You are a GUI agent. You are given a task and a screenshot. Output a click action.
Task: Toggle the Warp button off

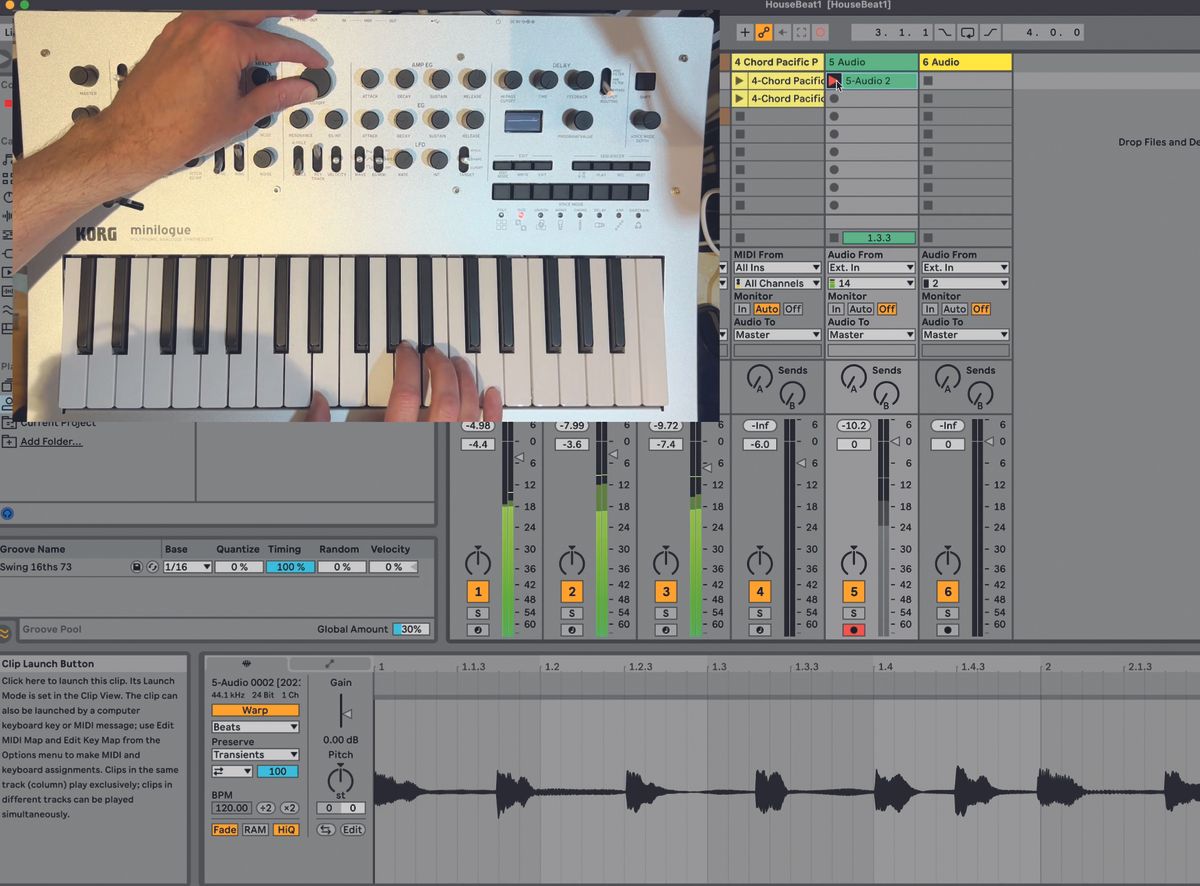coord(255,710)
